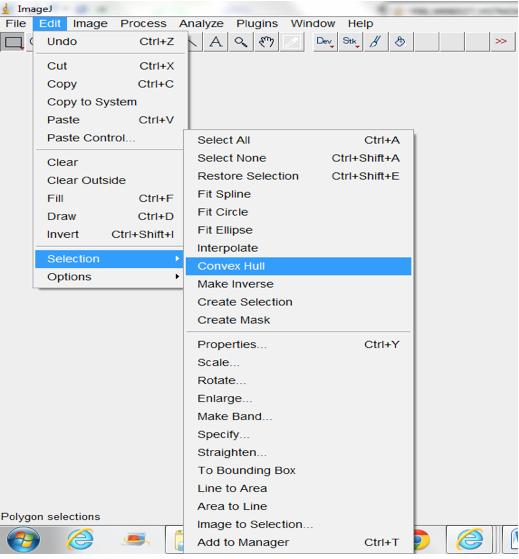The width and height of the screenshot is (519, 559).
Task: Open the Stk stacks menu tool
Action: click(x=350, y=42)
